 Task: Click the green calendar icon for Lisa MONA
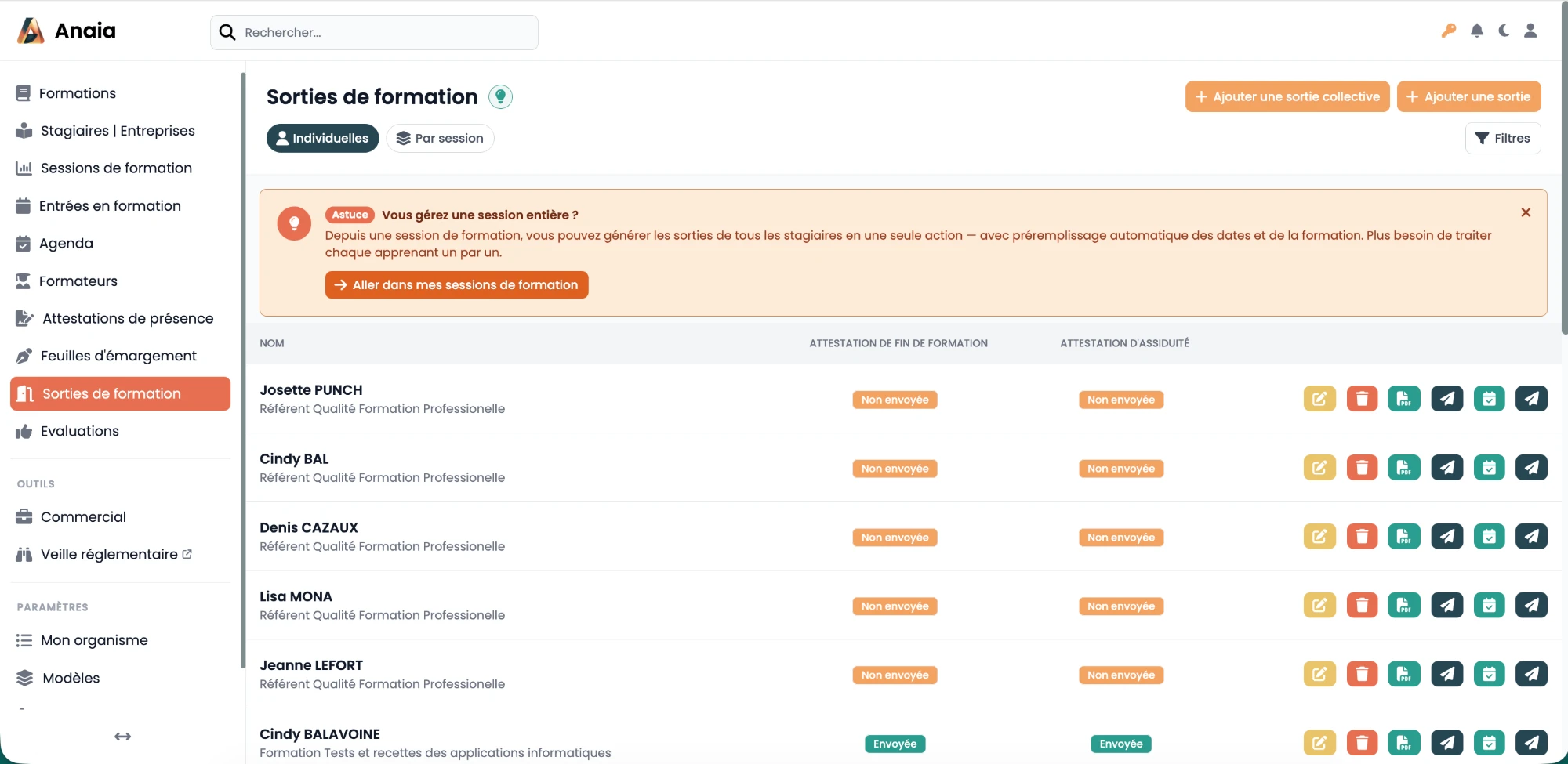[x=1489, y=606]
